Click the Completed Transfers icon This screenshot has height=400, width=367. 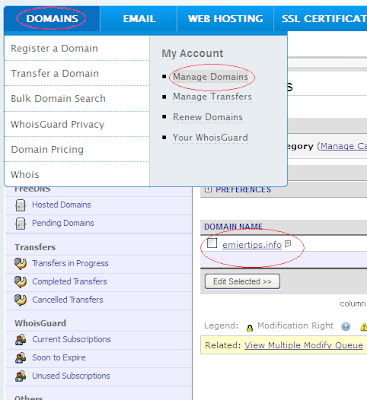[20, 282]
